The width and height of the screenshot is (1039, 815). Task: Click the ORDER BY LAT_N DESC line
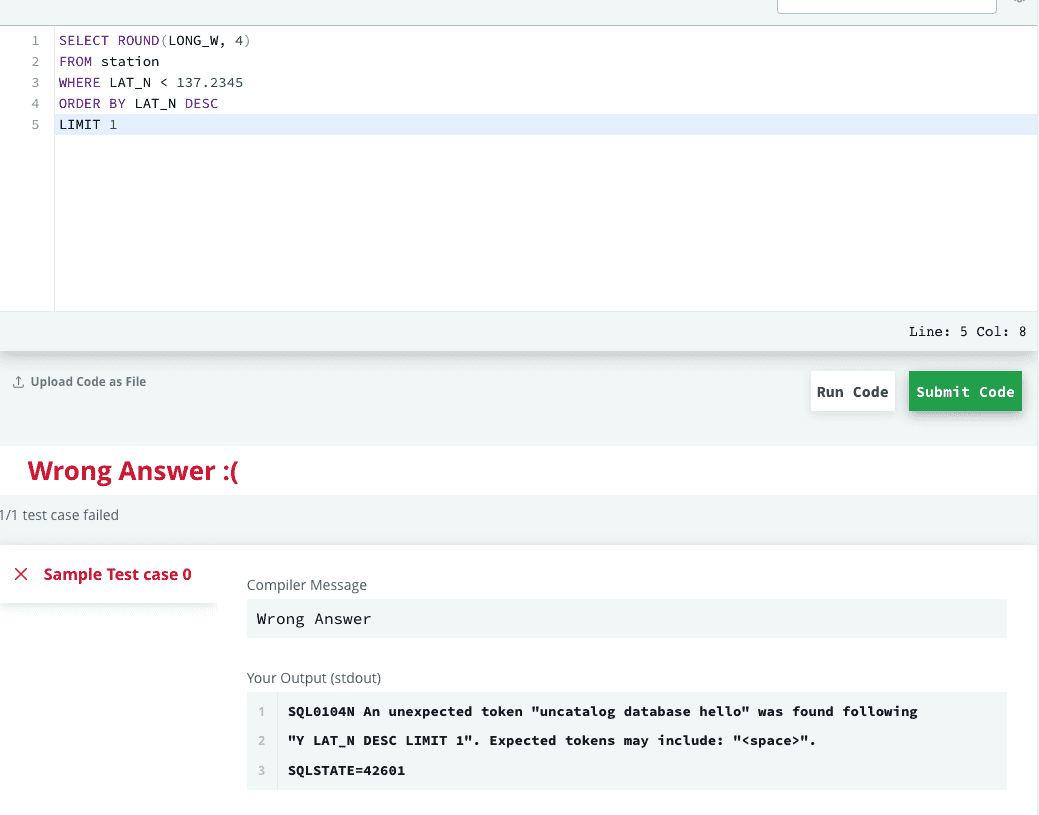(x=138, y=104)
